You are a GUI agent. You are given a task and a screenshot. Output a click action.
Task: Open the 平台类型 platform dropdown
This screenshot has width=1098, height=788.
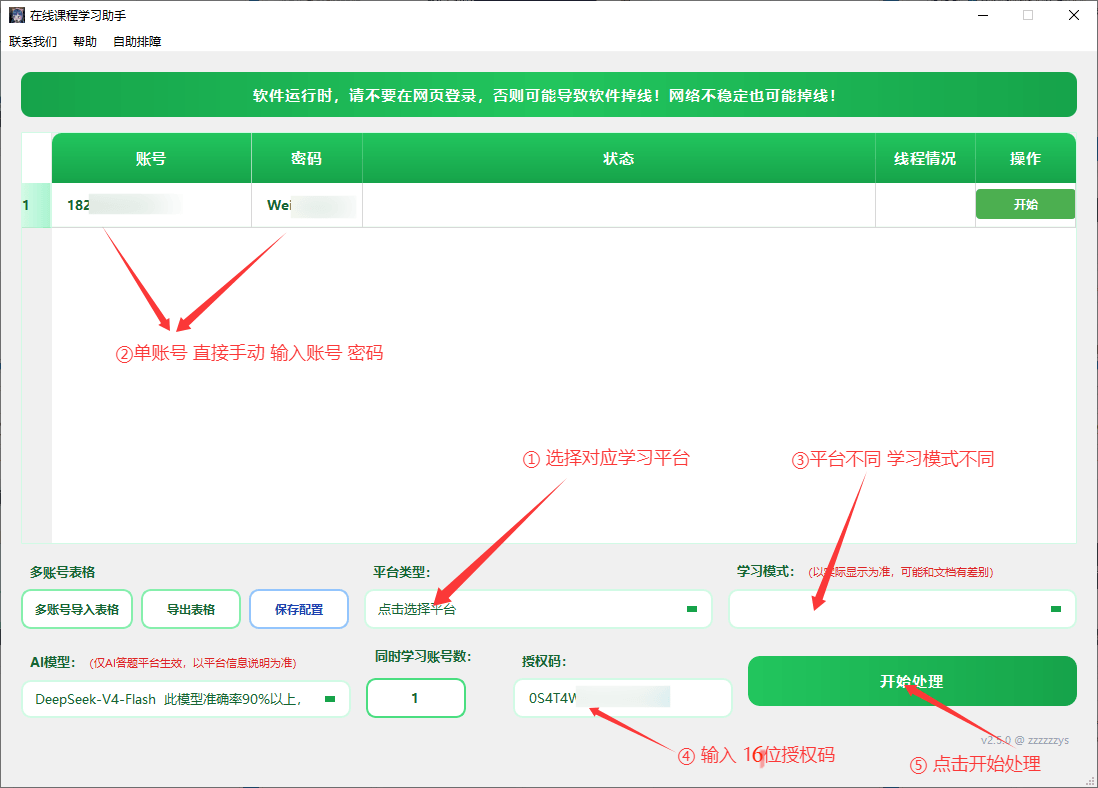pos(538,609)
